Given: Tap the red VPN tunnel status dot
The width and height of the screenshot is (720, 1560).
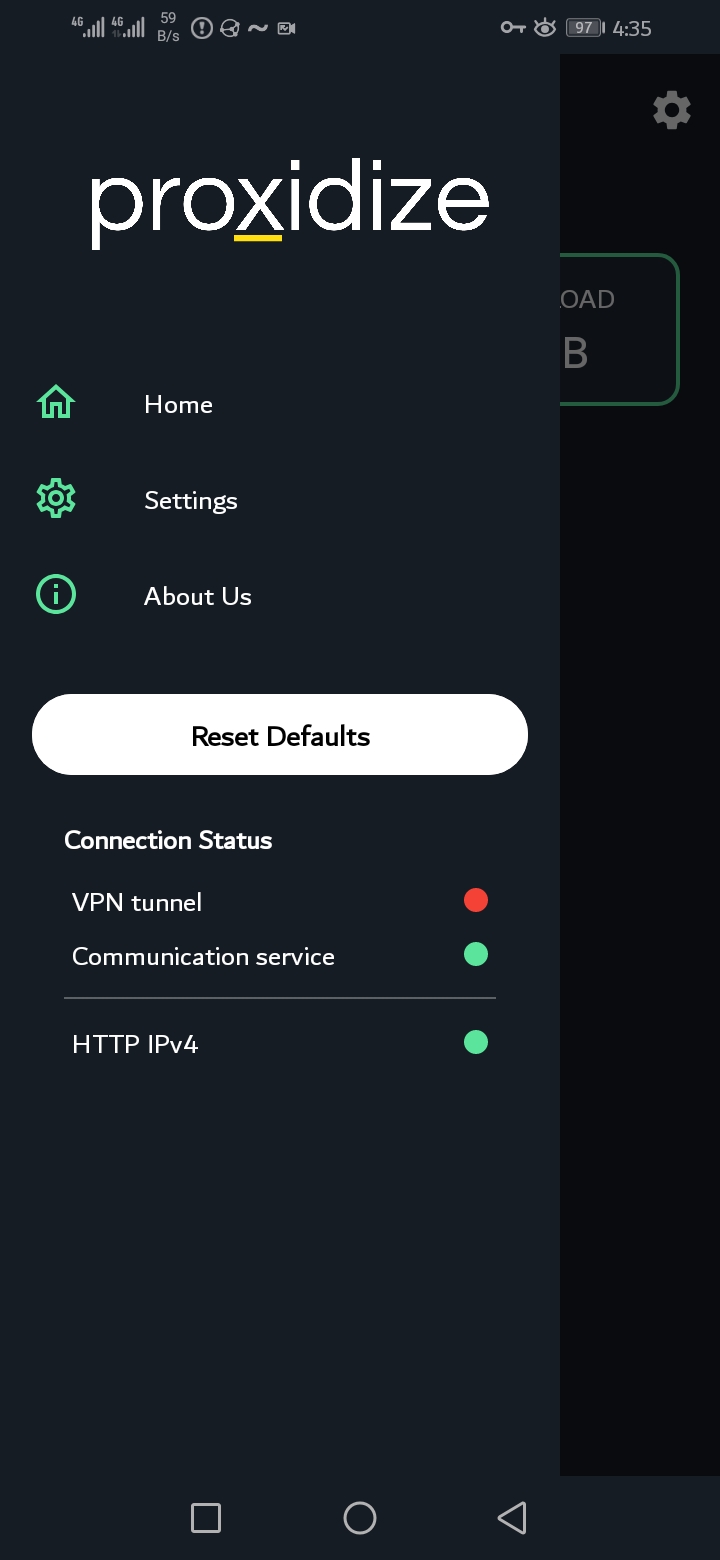Looking at the screenshot, I should (476, 900).
